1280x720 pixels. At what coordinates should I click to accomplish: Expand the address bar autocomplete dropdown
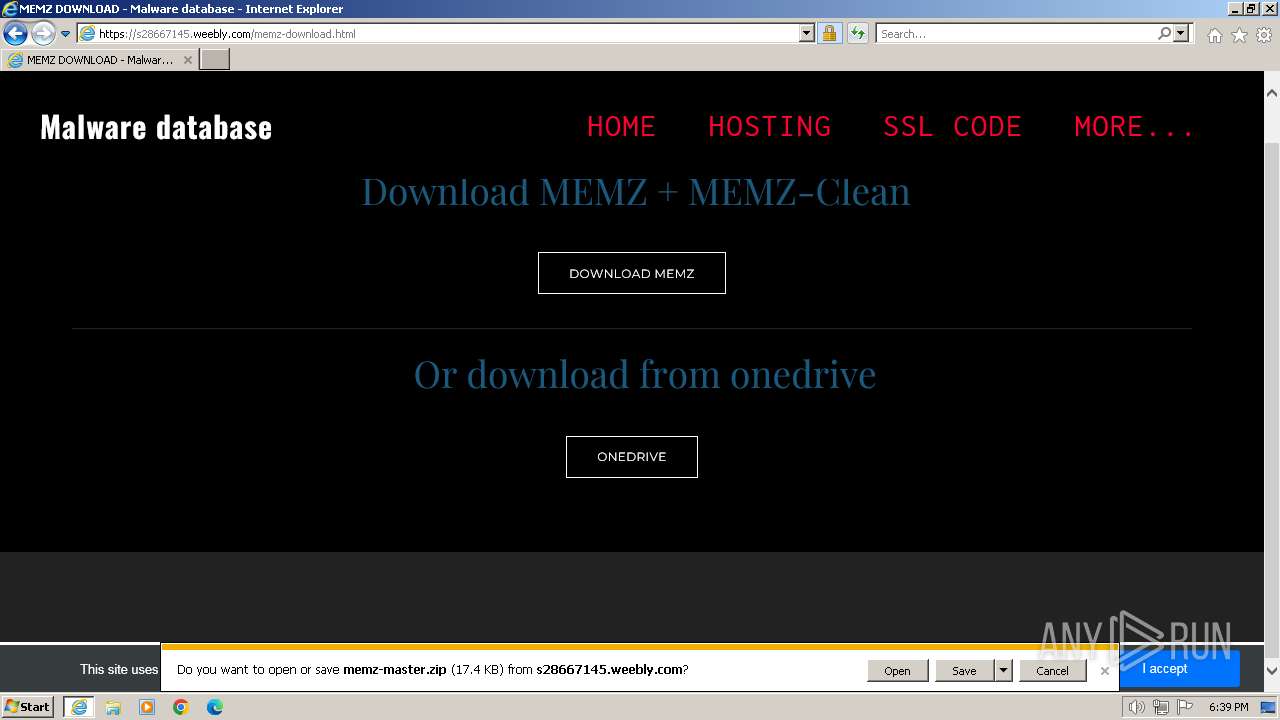[x=807, y=33]
